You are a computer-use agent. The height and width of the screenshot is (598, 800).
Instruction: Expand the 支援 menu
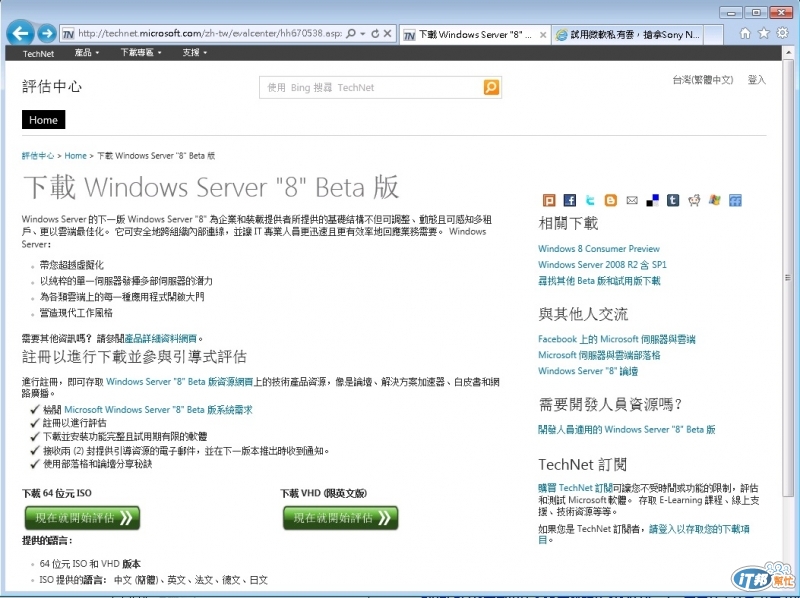pyautogui.click(x=195, y=53)
